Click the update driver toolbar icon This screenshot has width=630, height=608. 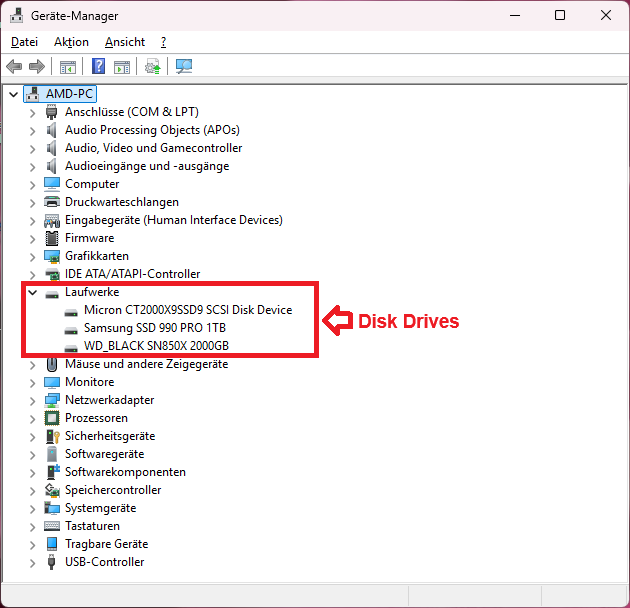click(152, 67)
